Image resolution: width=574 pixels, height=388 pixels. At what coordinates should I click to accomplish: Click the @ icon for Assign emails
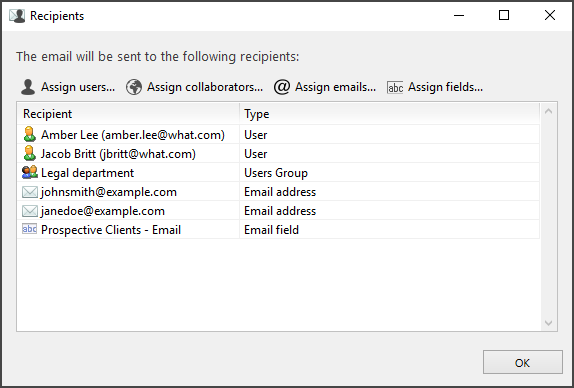coord(282,87)
